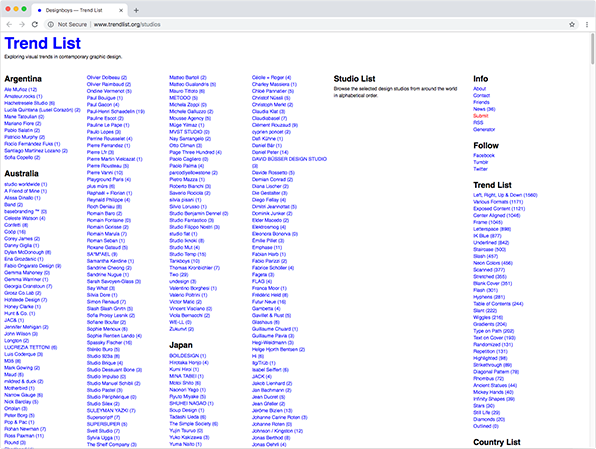Reload the page with refresh icon

coord(35,24)
